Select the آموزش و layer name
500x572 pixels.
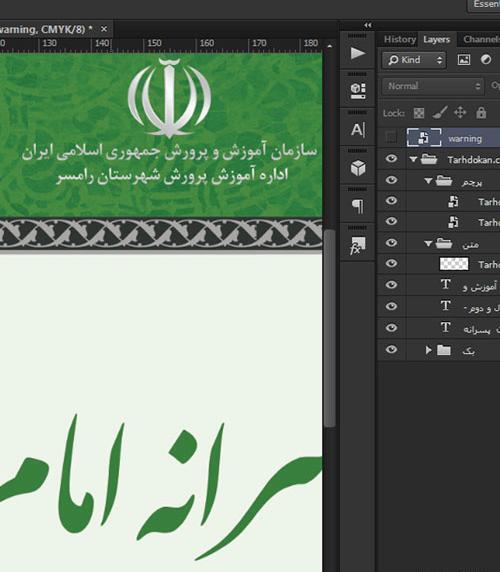480,287
